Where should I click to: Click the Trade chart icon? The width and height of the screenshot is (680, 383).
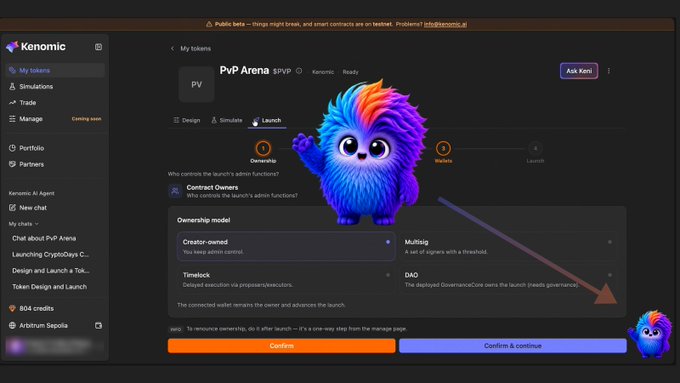[x=12, y=102]
